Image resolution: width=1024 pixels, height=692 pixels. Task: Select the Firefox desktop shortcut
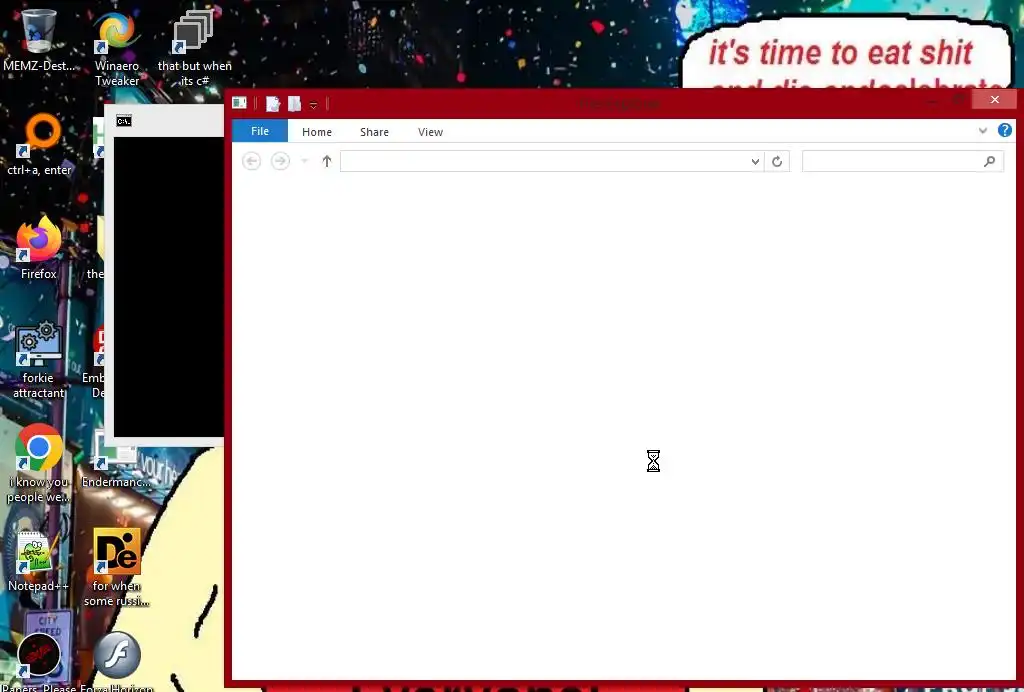pyautogui.click(x=39, y=248)
